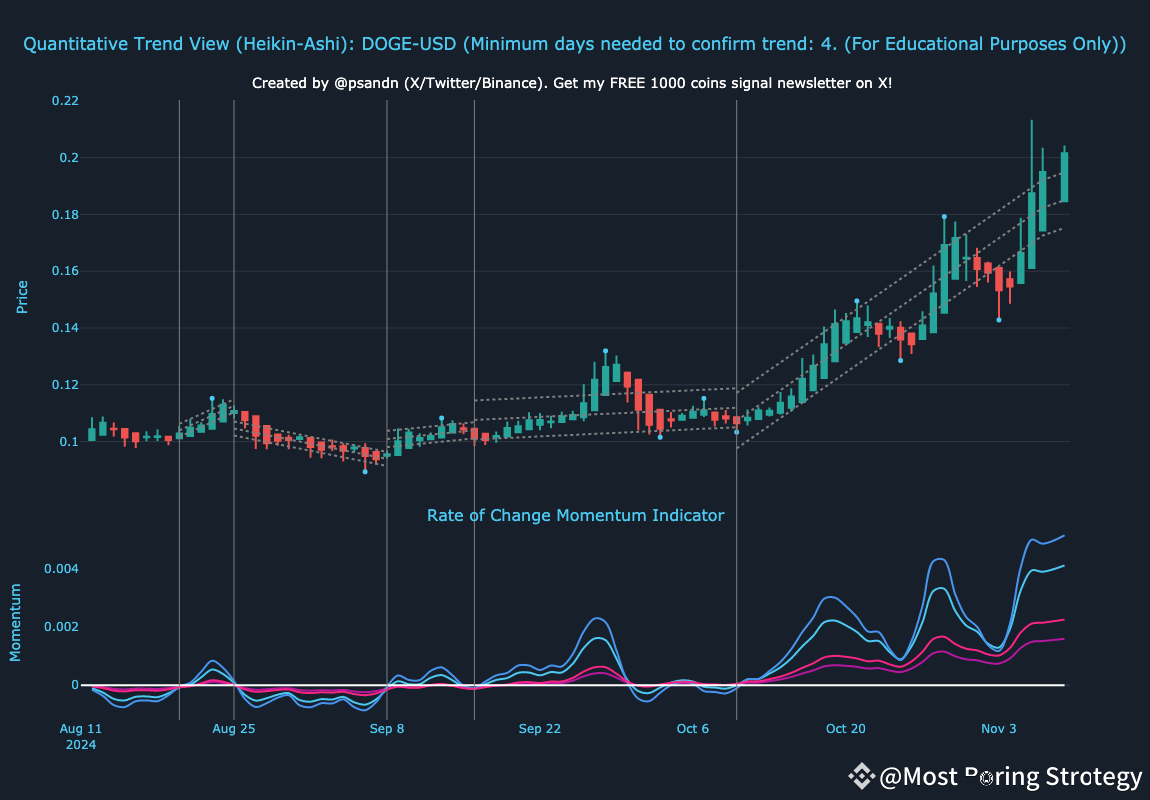1150x800 pixels.
Task: Click the 'Aug 11 2024' date label
Action: pos(81,736)
